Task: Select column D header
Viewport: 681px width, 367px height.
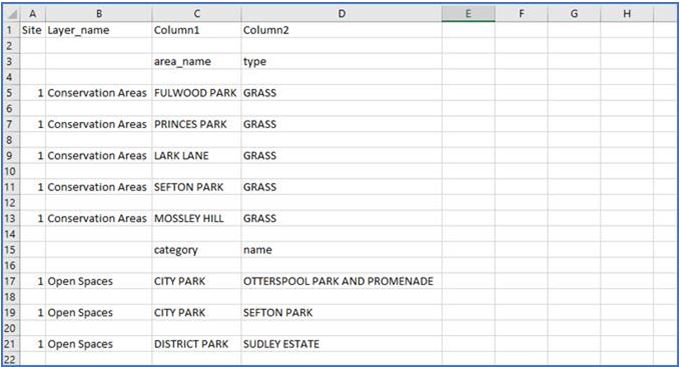Action: (x=341, y=14)
